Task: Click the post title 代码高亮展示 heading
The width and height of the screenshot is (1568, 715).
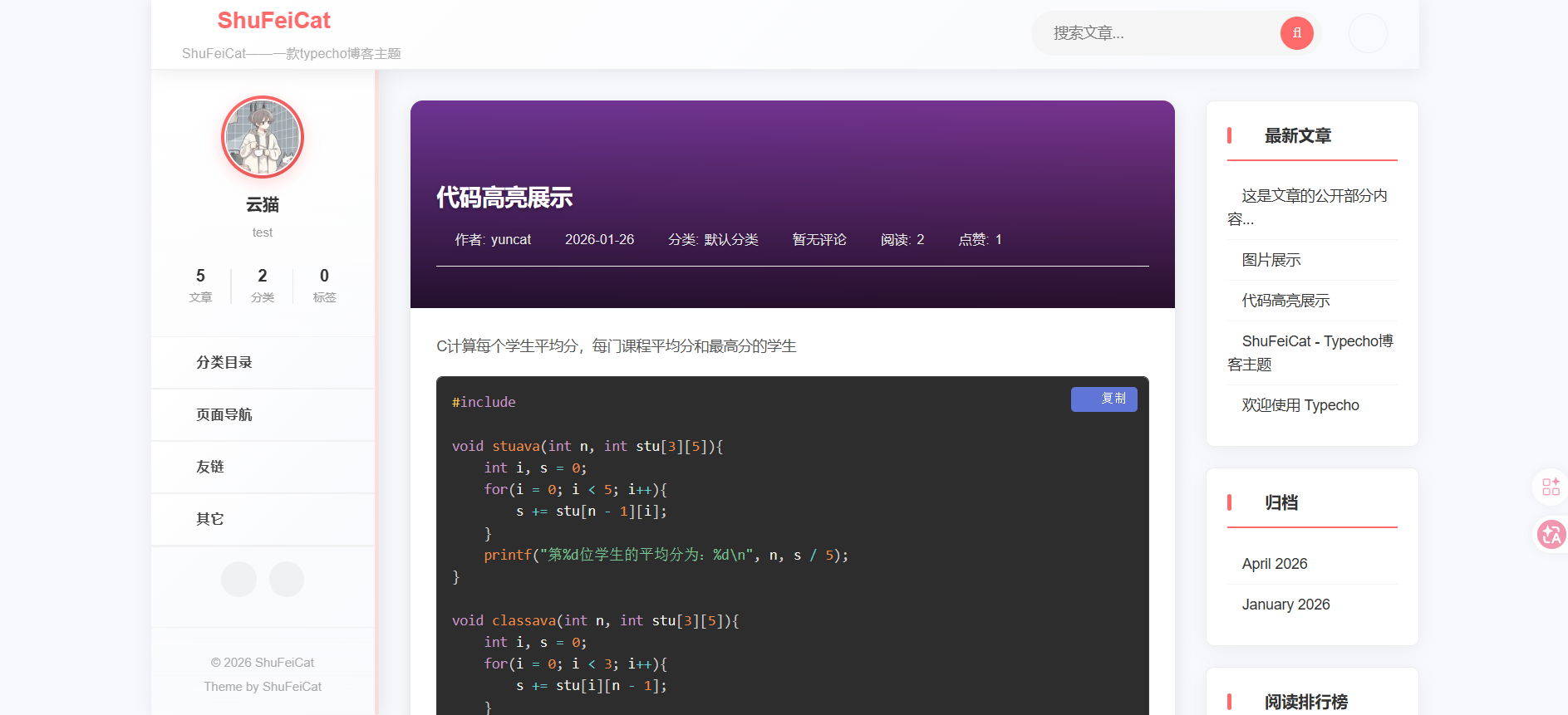Action: coord(504,198)
